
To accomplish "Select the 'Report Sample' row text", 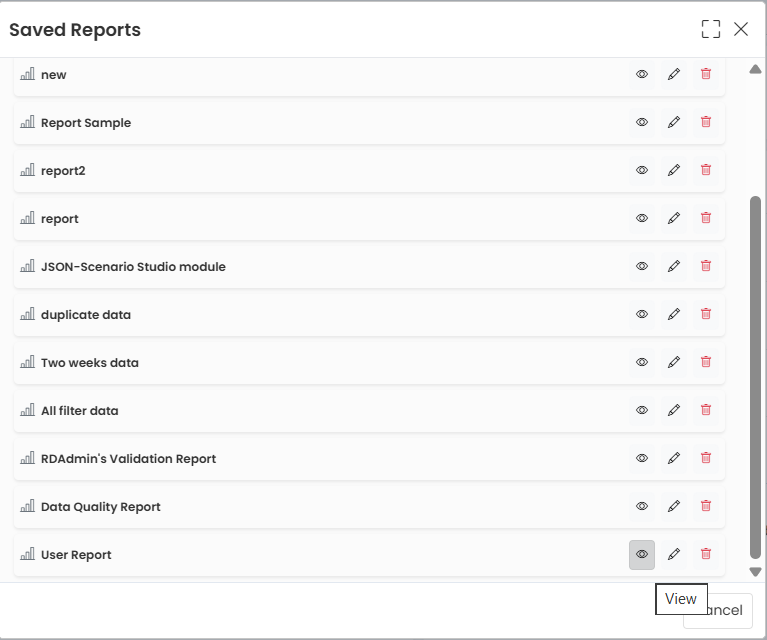I will point(86,123).
